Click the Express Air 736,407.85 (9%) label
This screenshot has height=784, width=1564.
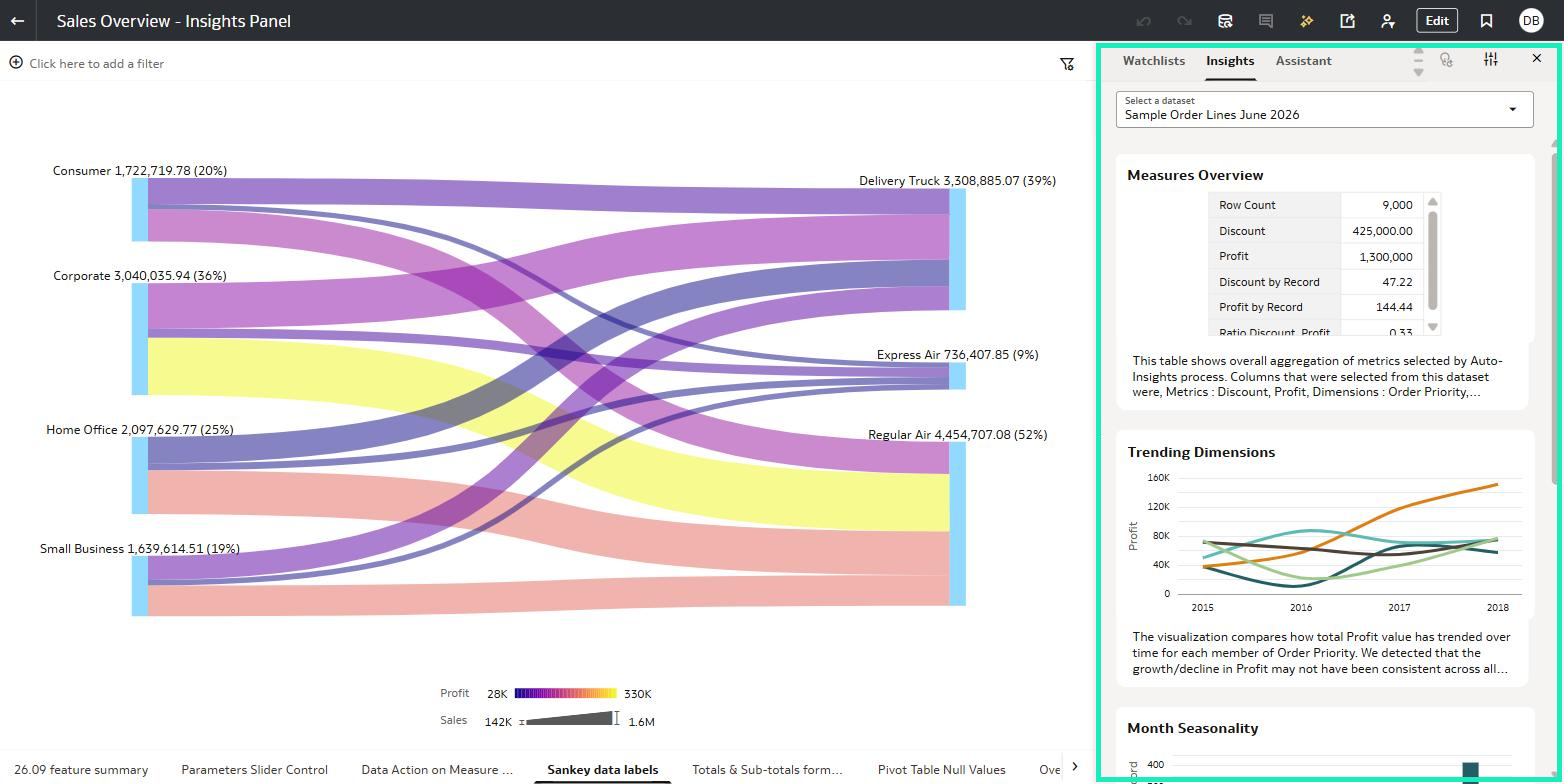[x=957, y=354]
